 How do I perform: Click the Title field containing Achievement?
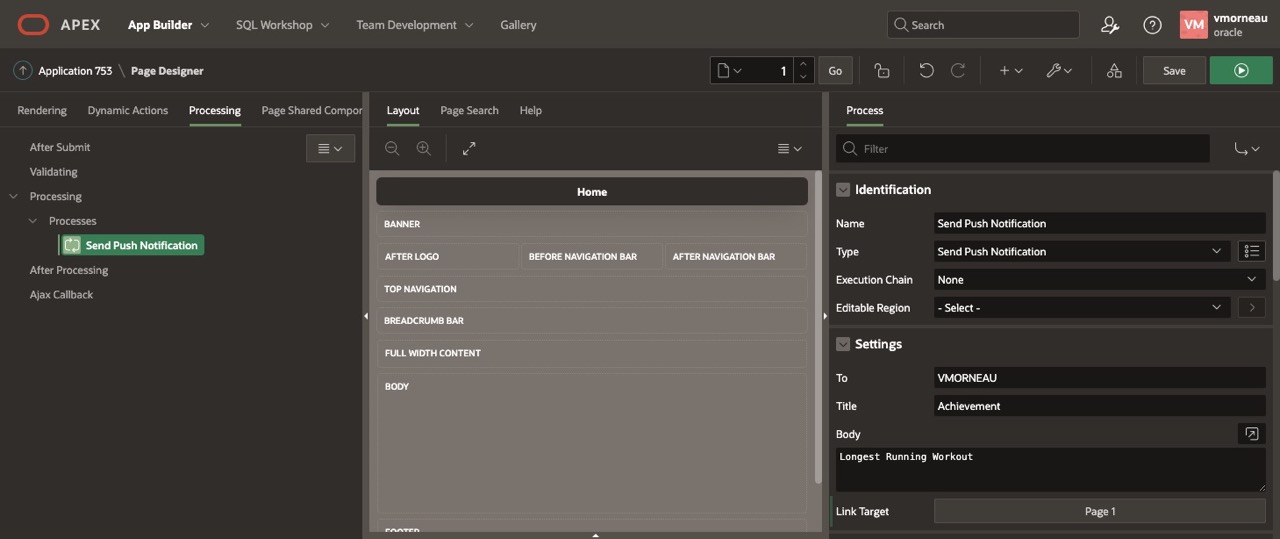pos(1099,406)
